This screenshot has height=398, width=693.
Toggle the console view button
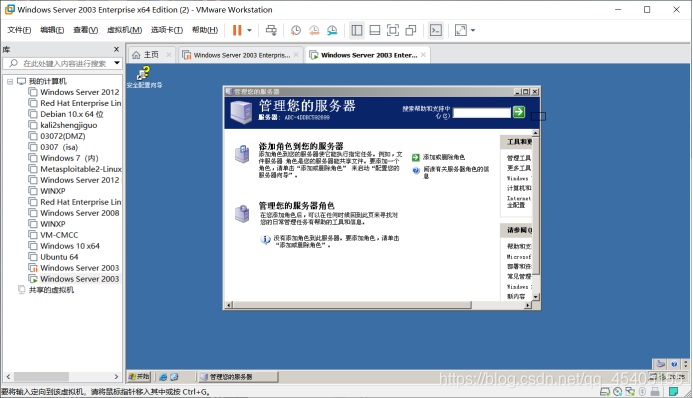436,30
